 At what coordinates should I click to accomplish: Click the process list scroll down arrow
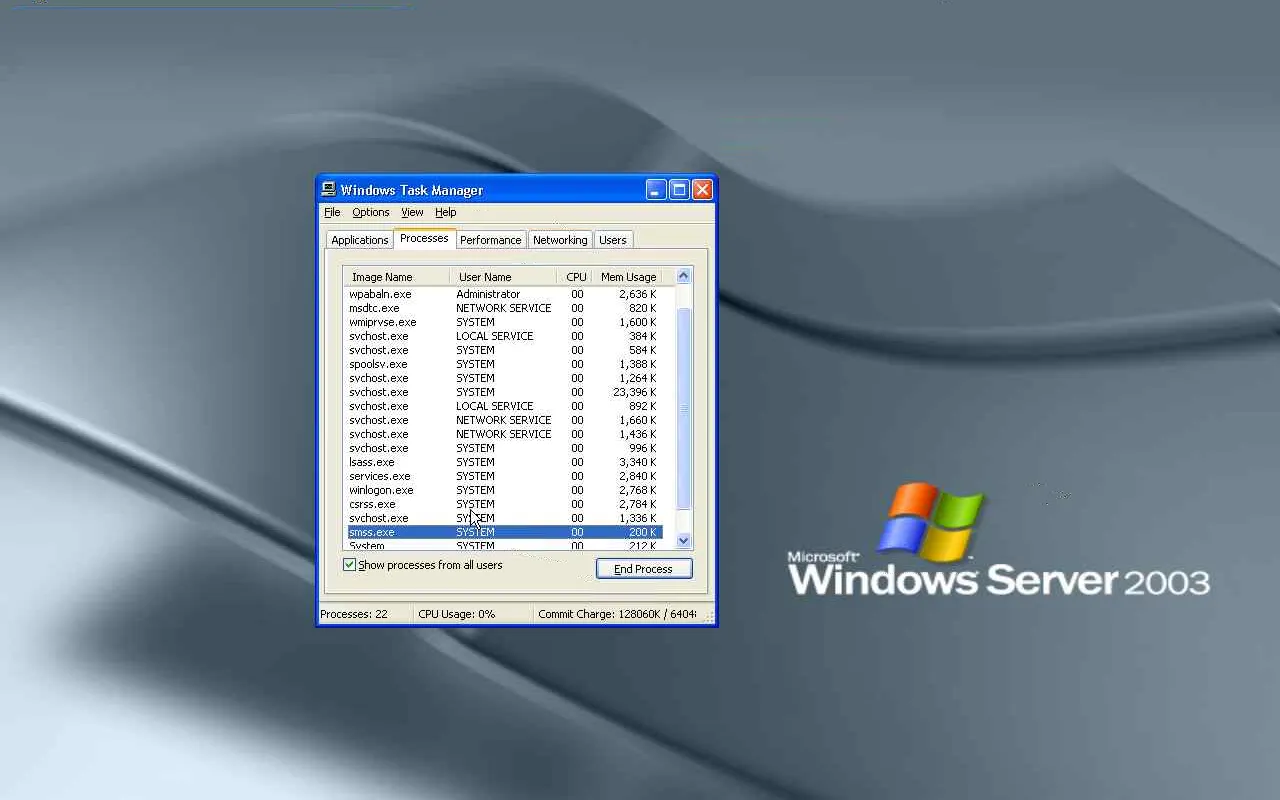pos(684,540)
